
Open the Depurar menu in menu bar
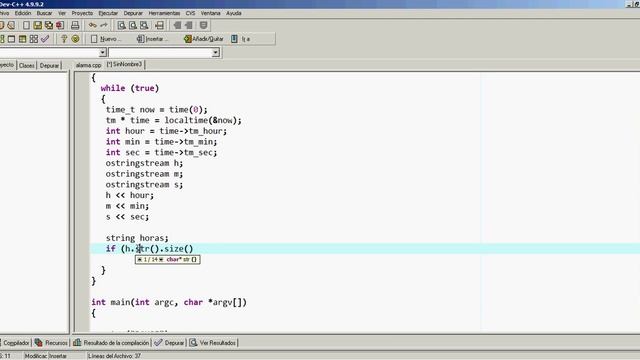[133, 13]
